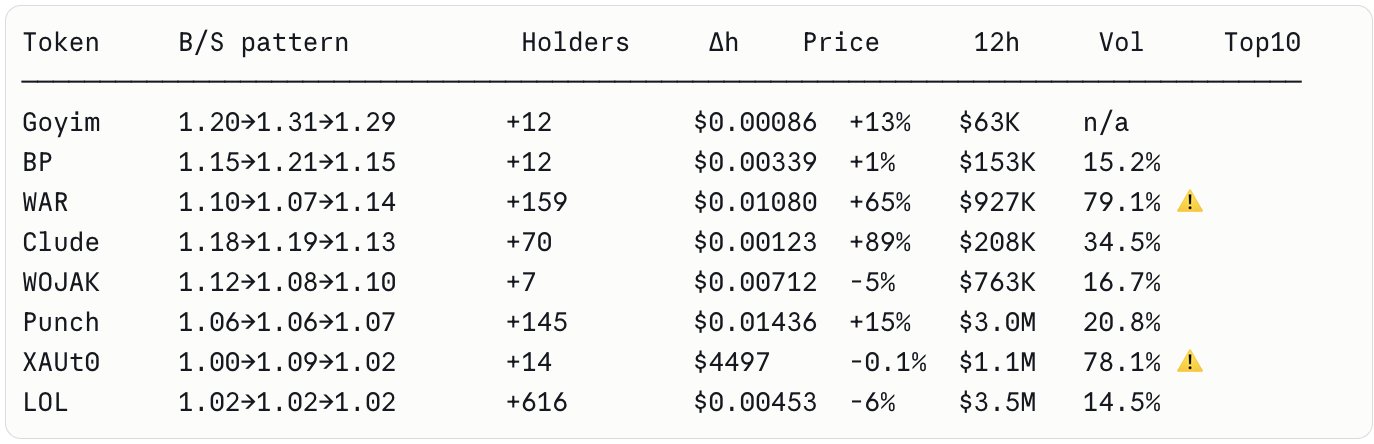This screenshot has width=1374, height=444.
Task: Click the B/S pattern column header
Action: coord(263,43)
